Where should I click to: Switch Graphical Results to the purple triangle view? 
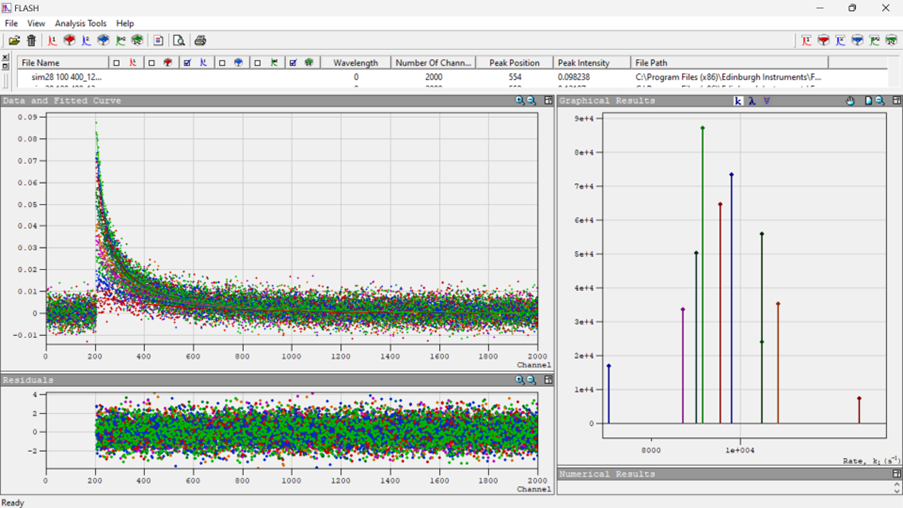(767, 101)
